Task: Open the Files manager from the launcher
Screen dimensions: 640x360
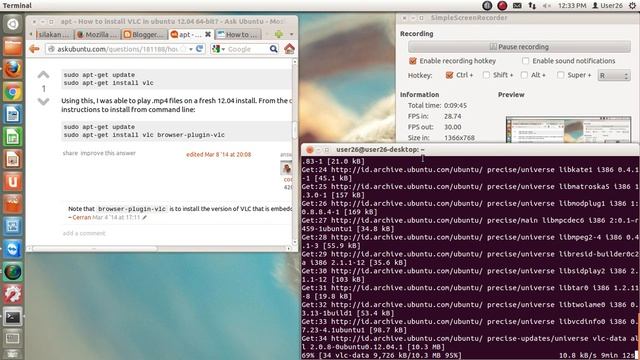Action: pos(13,47)
